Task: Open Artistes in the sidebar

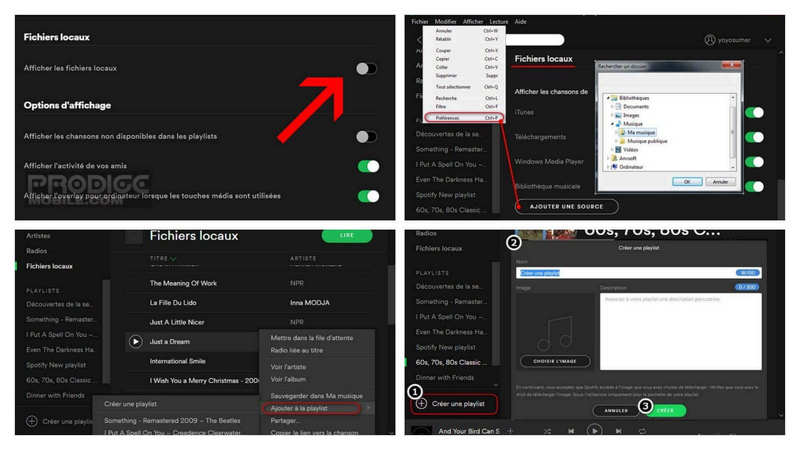Action: 38,236
